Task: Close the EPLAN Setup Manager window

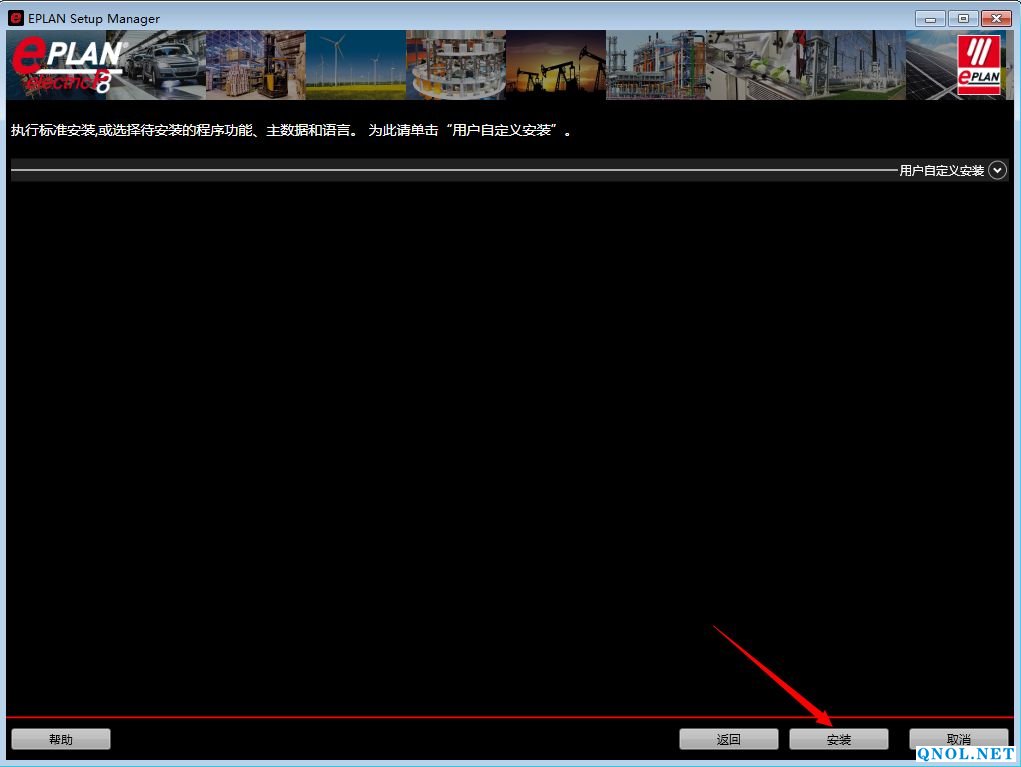Action: (x=996, y=18)
